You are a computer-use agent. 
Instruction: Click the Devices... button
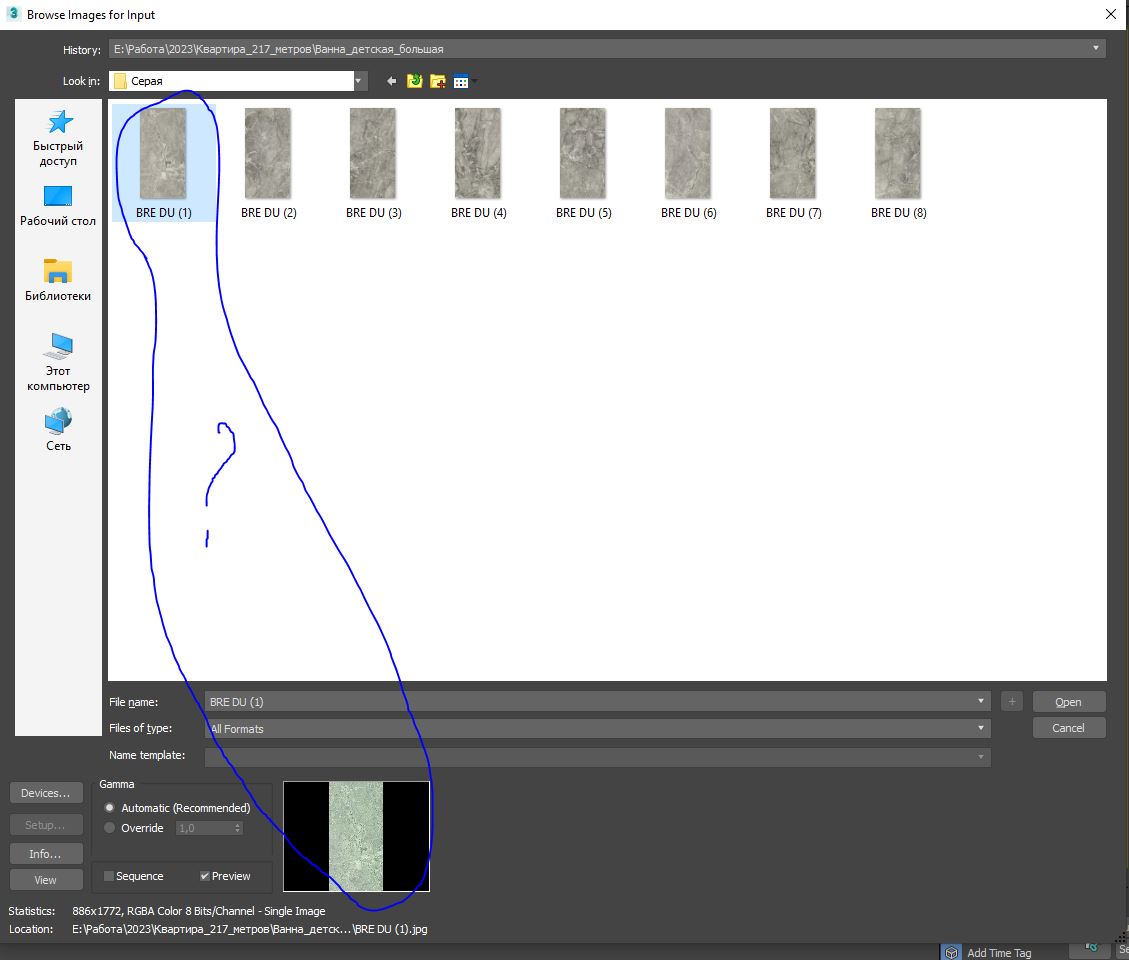tap(46, 793)
